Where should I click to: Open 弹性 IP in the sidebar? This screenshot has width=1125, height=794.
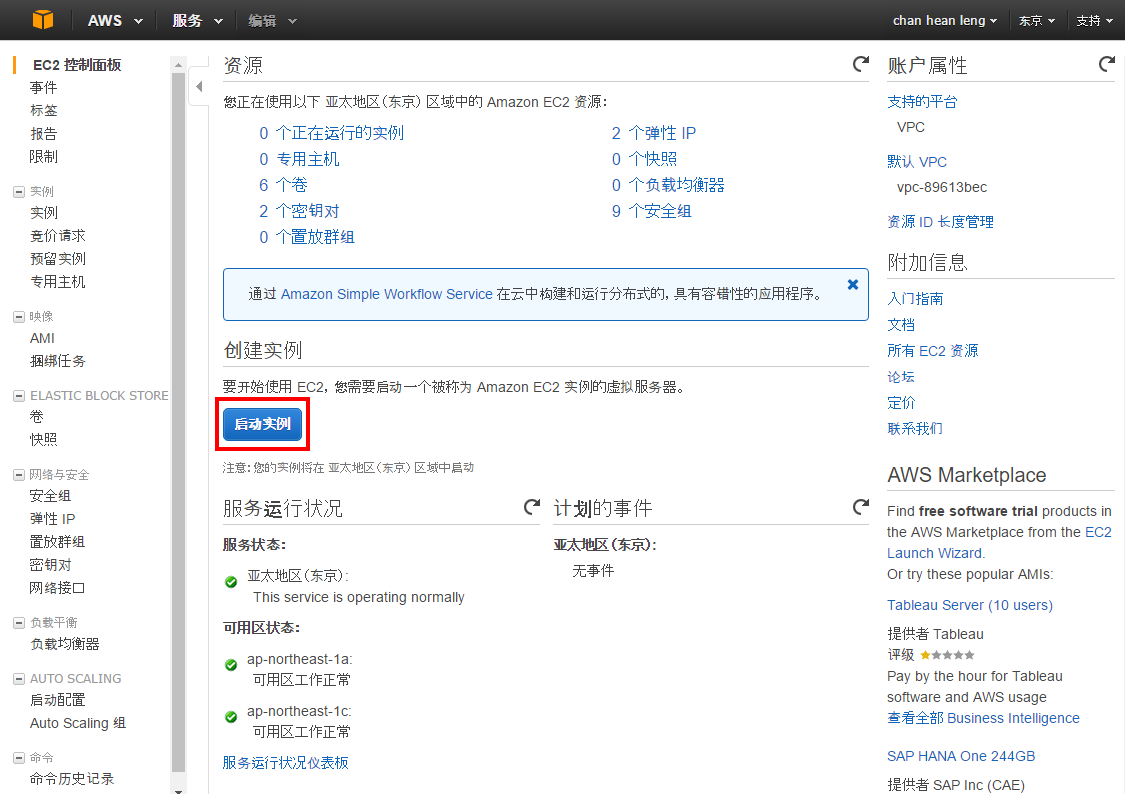click(52, 519)
